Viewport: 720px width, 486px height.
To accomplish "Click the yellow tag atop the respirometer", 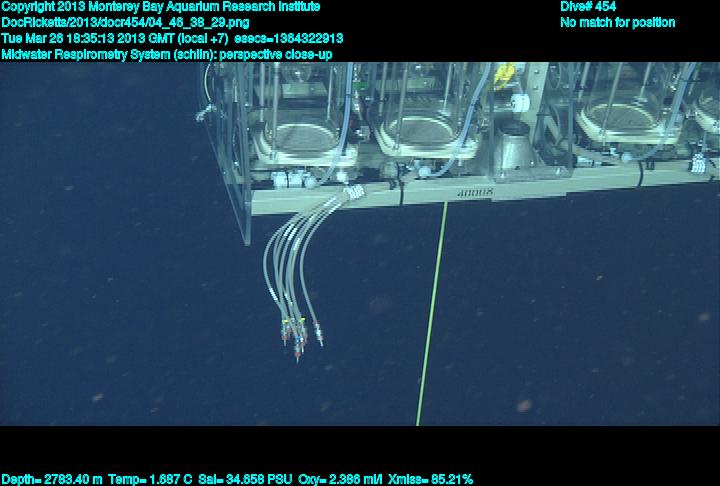I will tap(507, 73).
